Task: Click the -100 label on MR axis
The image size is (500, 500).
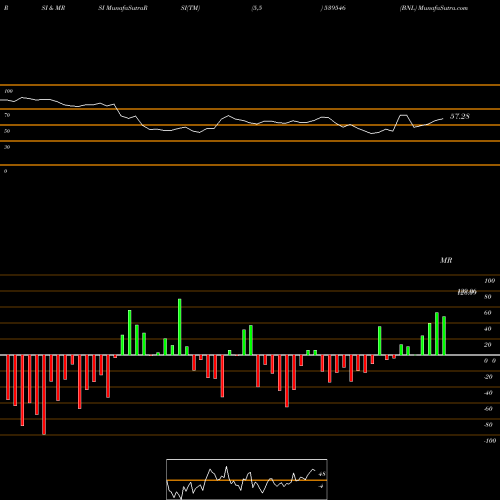Action: tap(490, 441)
